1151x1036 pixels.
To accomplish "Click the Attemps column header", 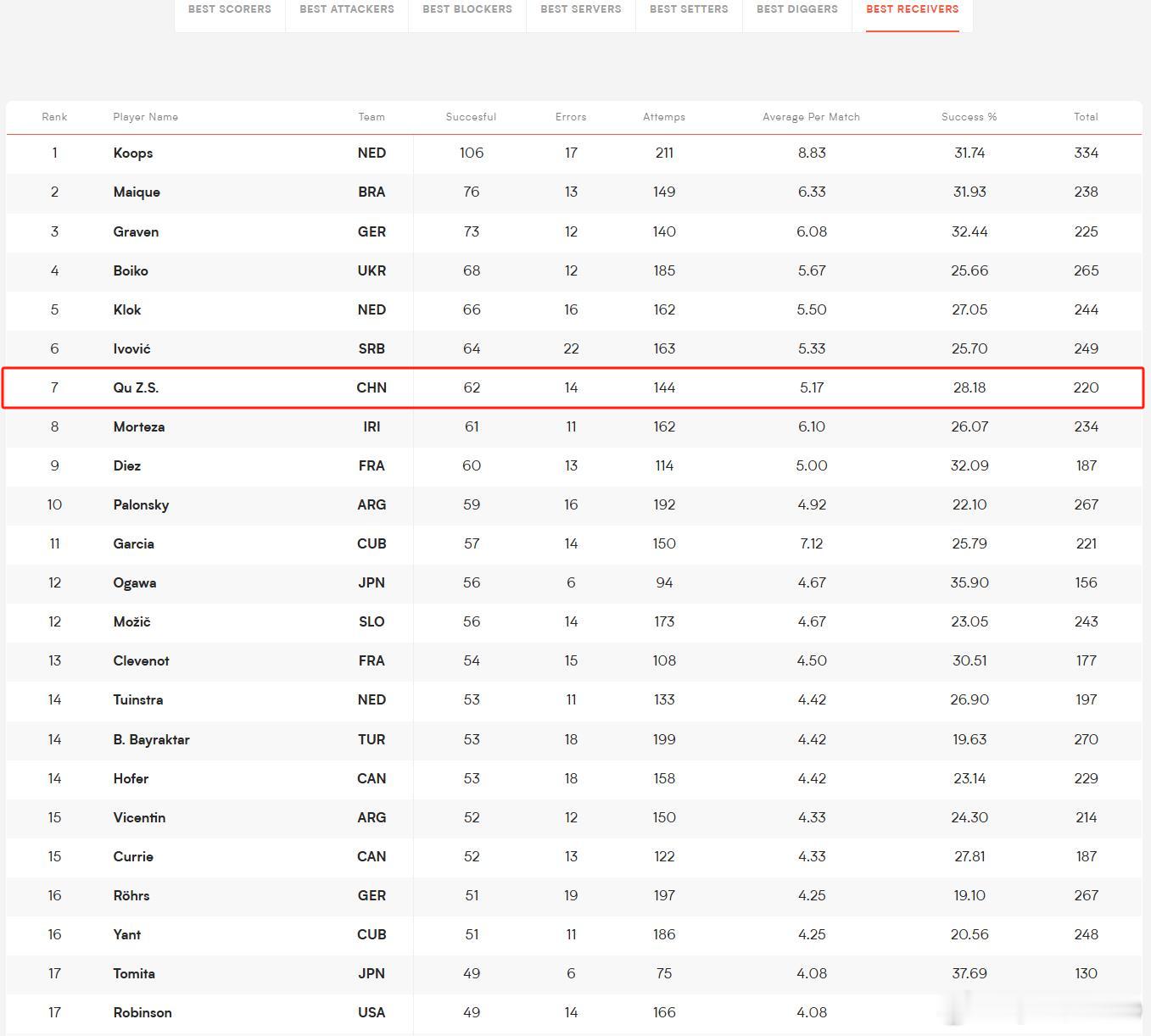I will click(664, 117).
